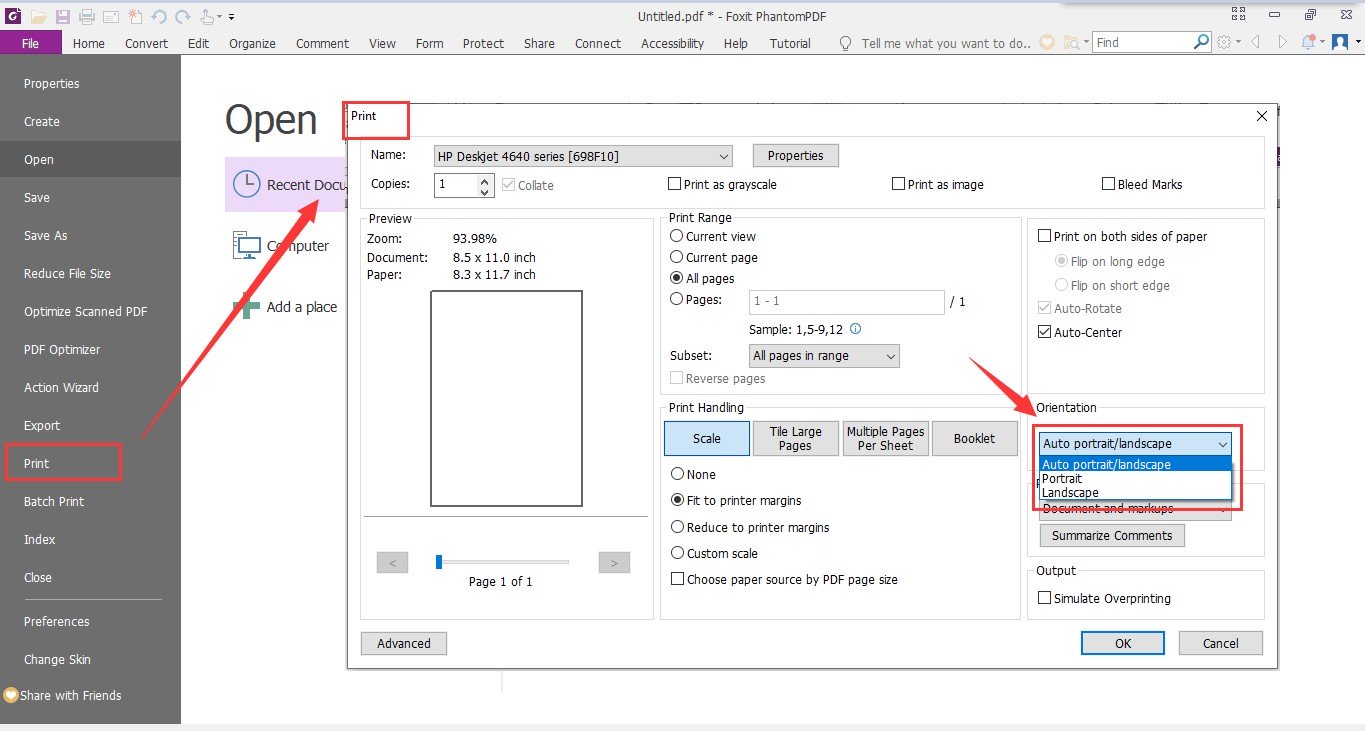Open the search settings gear icon
This screenshot has width=1365, height=731.
[x=1226, y=42]
